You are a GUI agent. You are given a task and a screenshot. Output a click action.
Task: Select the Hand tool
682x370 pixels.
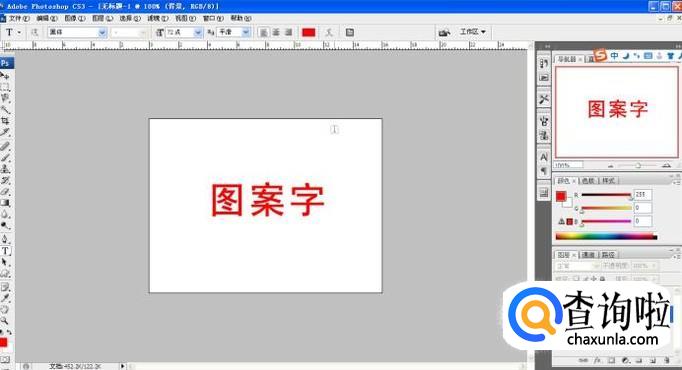[x=5, y=310]
